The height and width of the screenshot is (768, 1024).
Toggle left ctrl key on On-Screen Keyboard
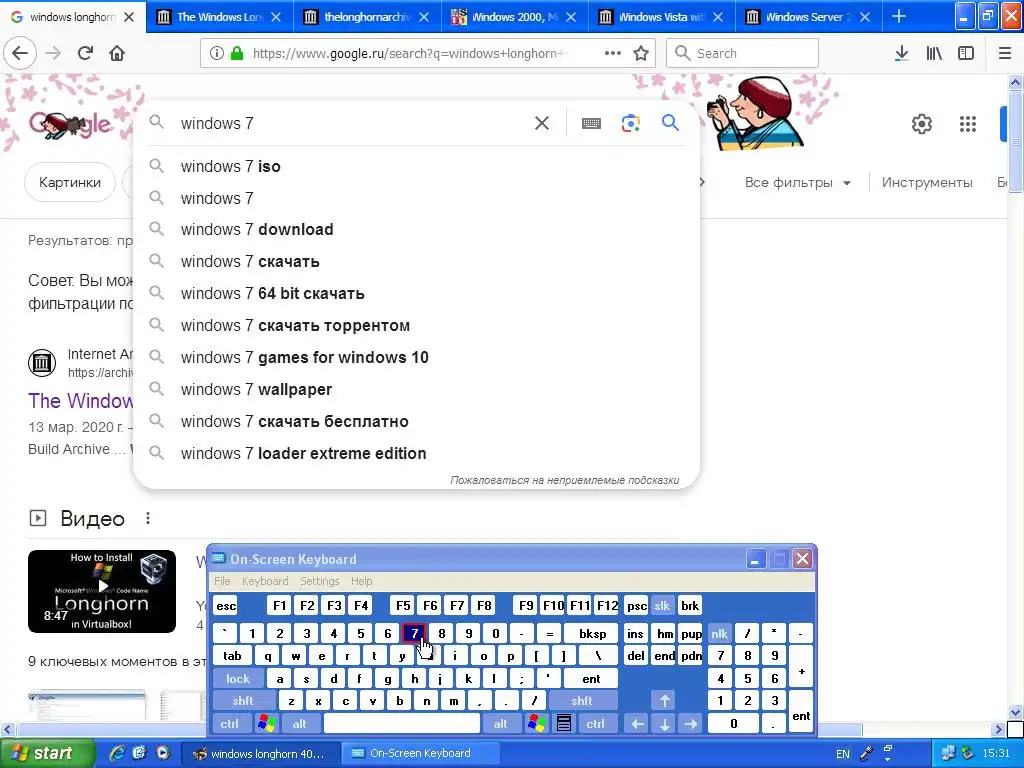[x=229, y=724]
